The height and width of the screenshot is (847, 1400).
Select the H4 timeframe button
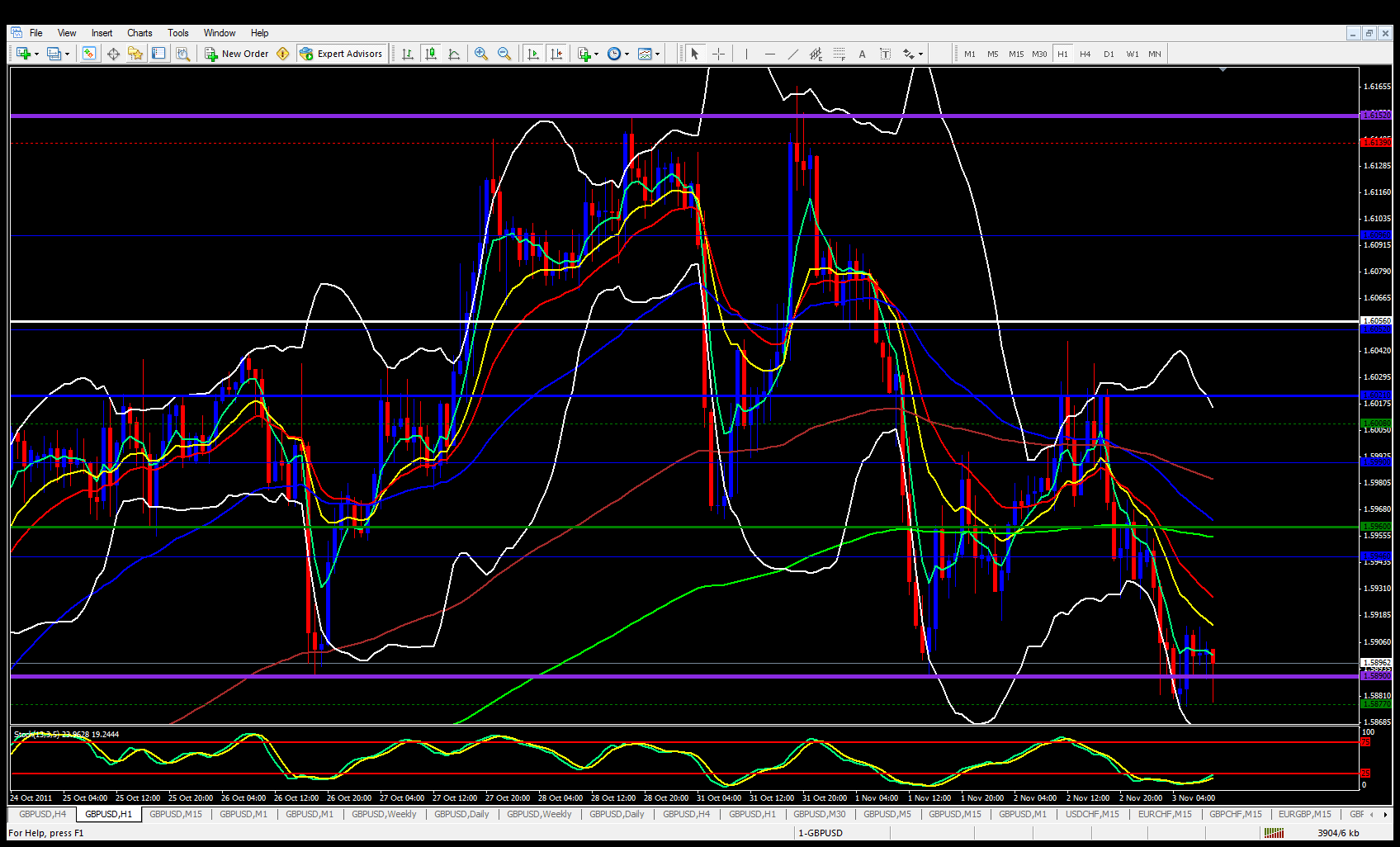tap(1085, 54)
